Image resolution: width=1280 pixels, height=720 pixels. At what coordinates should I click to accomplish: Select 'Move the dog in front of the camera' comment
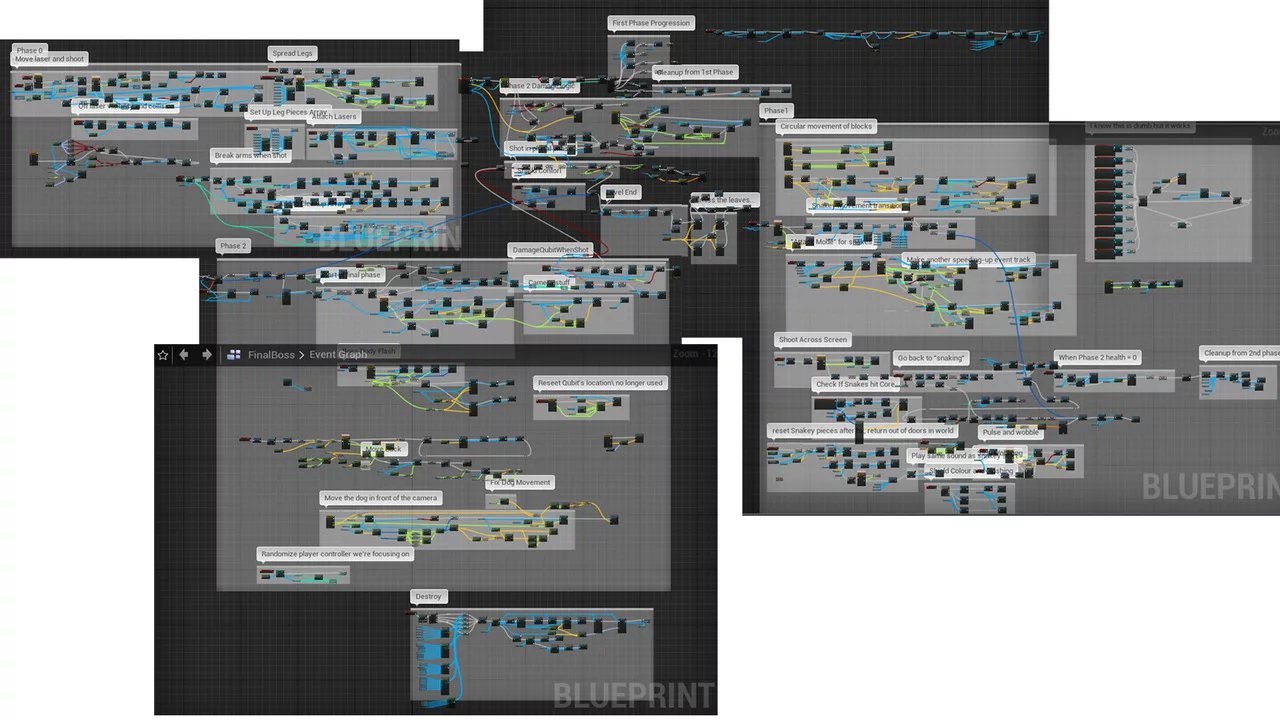coord(381,498)
